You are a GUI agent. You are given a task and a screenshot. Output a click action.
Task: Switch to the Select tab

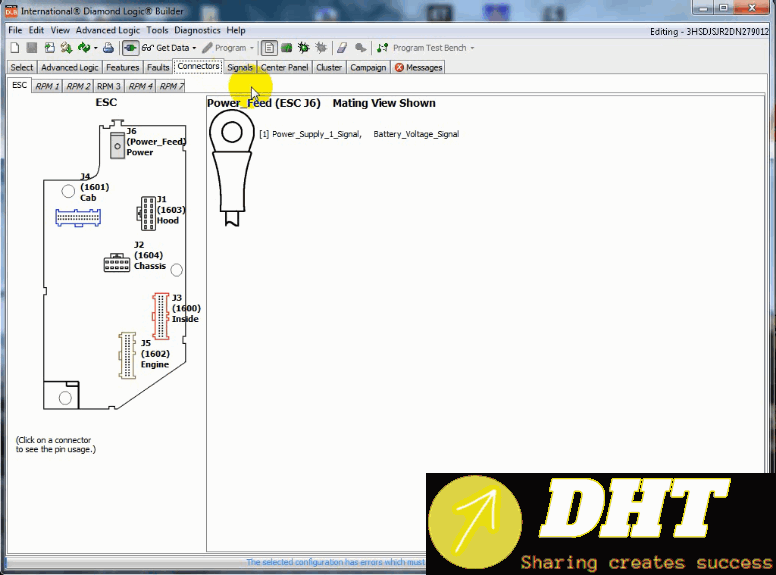[x=22, y=67]
